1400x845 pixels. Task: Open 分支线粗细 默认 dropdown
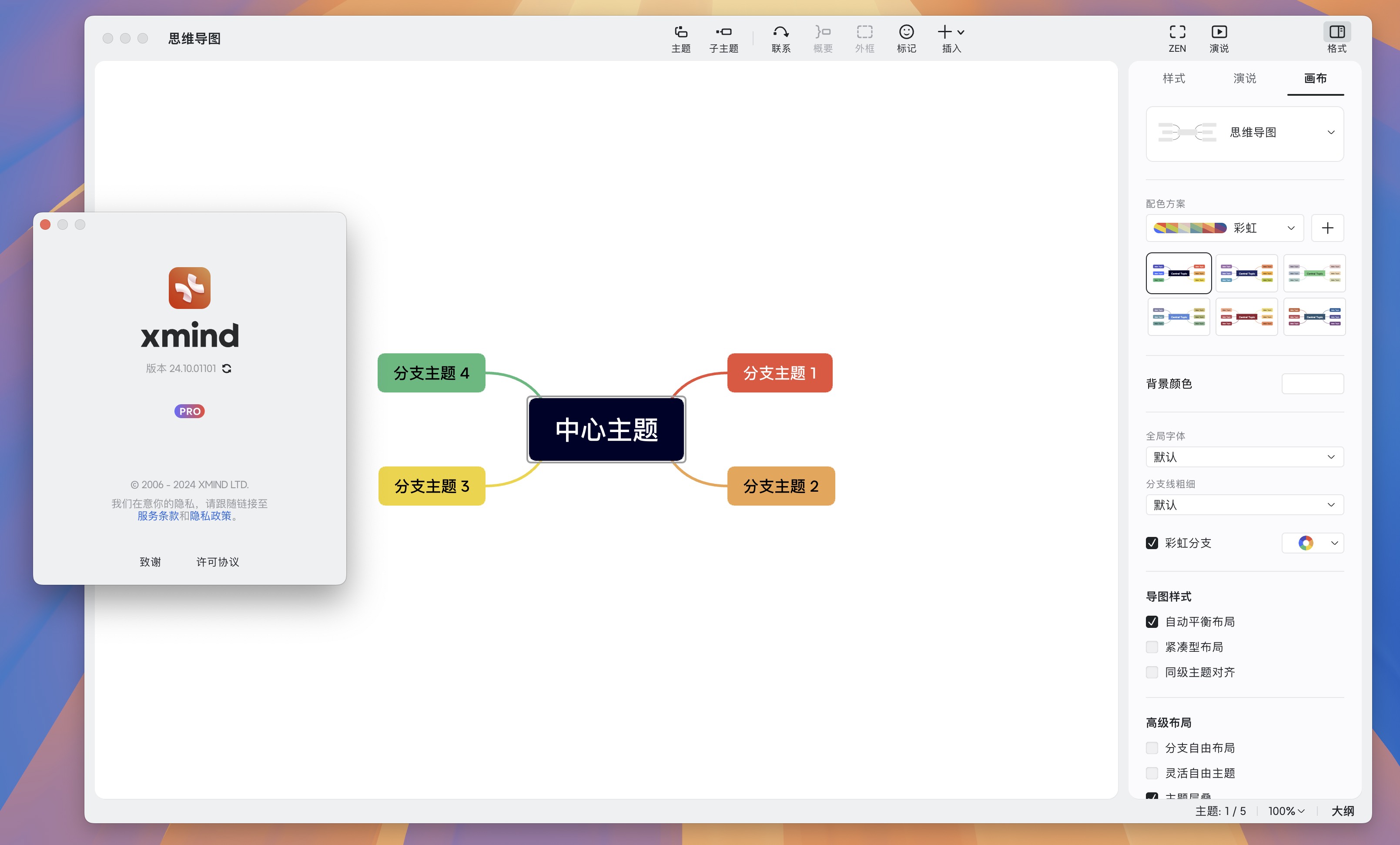pos(1244,505)
